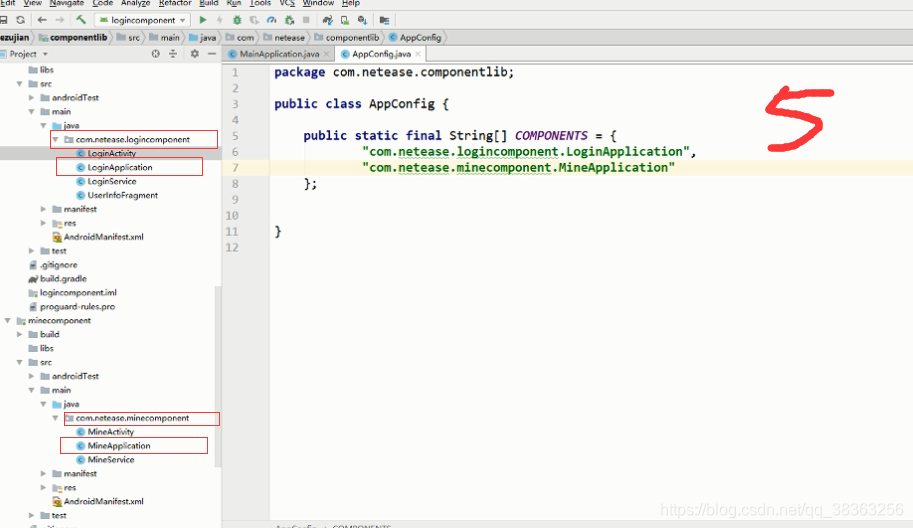Click line number 7 in editor gutter
The height and width of the screenshot is (528, 913).
click(235, 168)
